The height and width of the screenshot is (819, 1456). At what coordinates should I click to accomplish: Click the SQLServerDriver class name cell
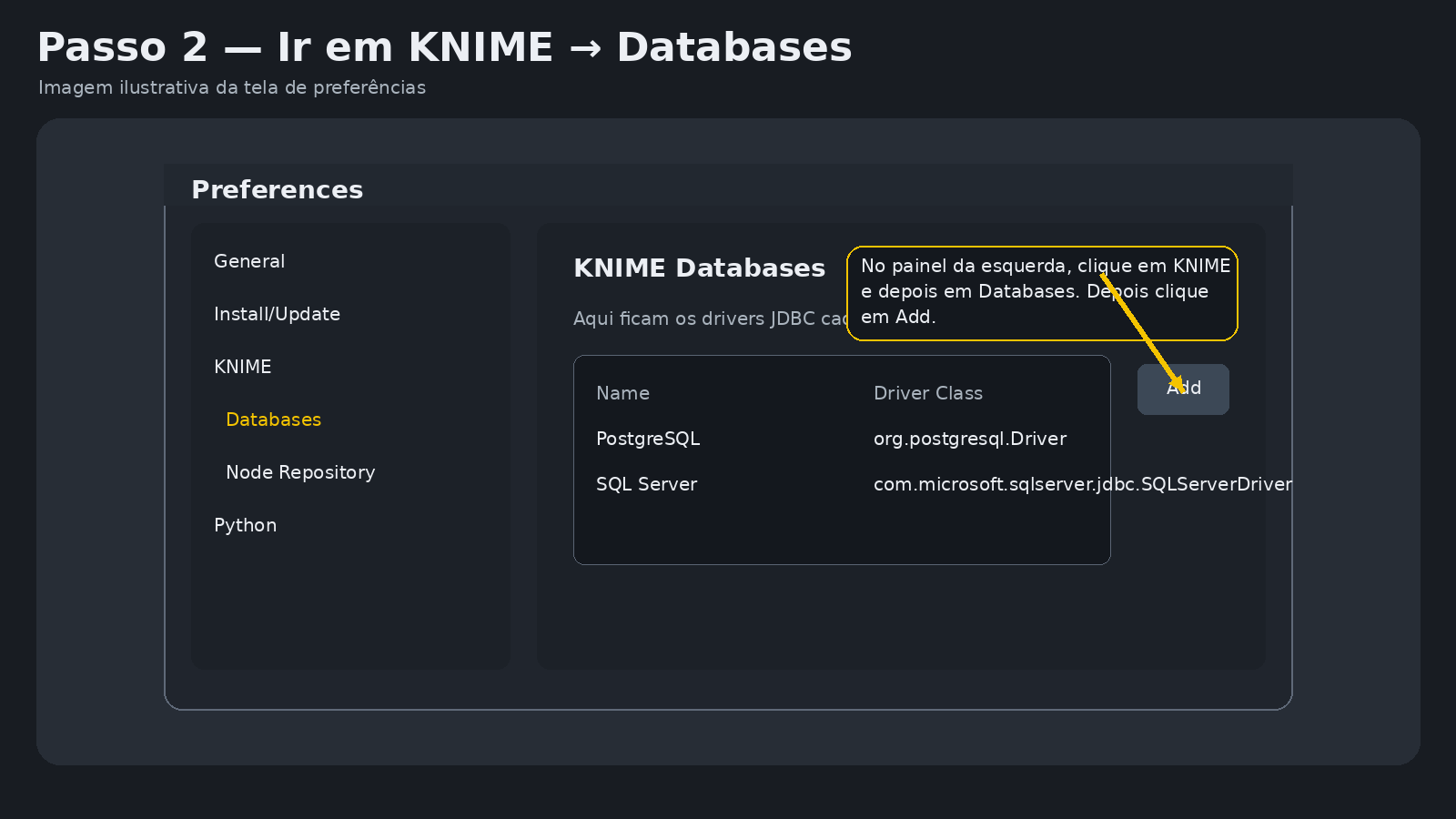point(1082,484)
